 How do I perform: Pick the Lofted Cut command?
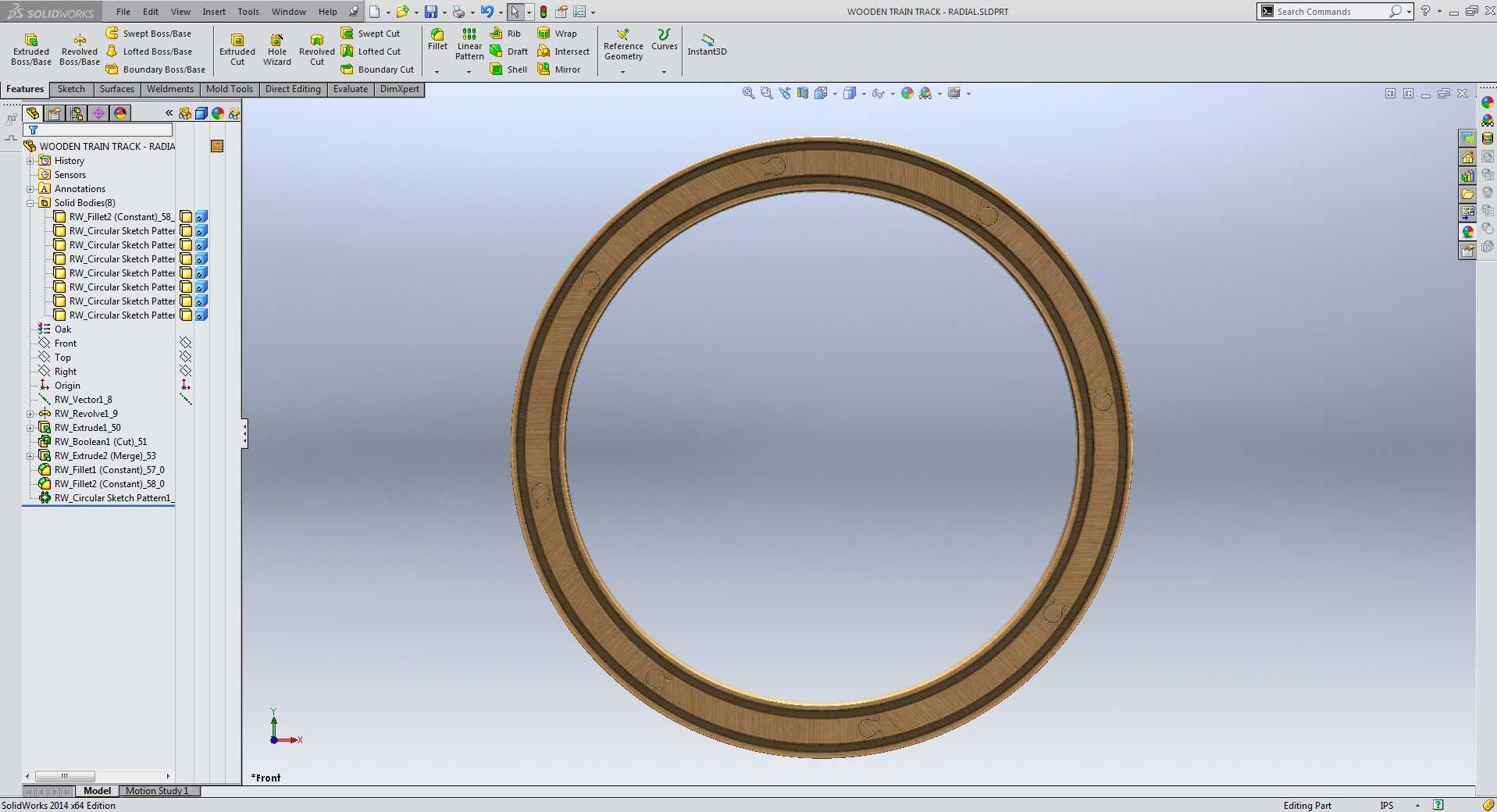pos(371,52)
